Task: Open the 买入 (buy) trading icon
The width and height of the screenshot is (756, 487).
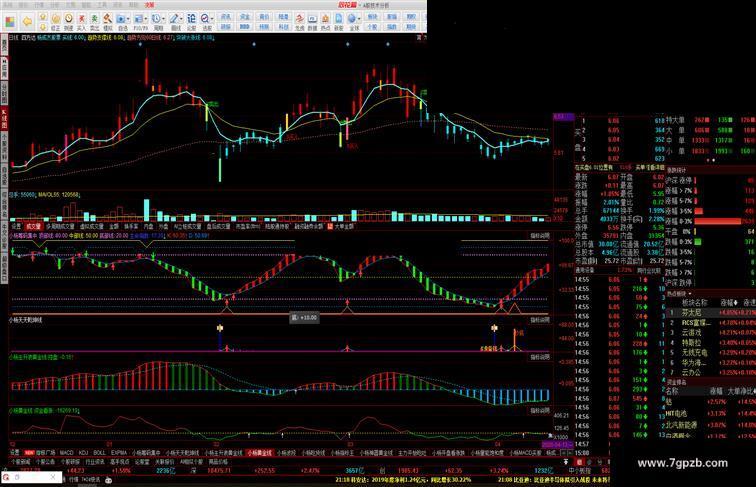Action: coord(81,21)
